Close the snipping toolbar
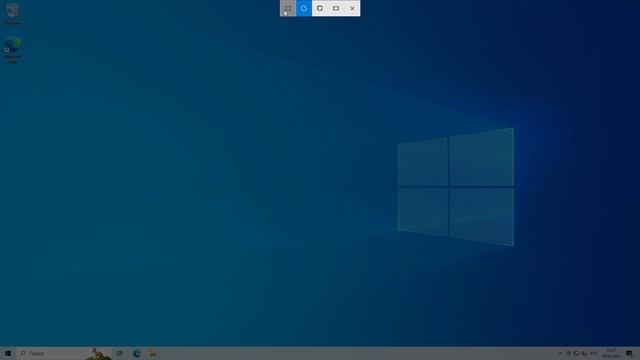The width and height of the screenshot is (640, 360). click(352, 8)
